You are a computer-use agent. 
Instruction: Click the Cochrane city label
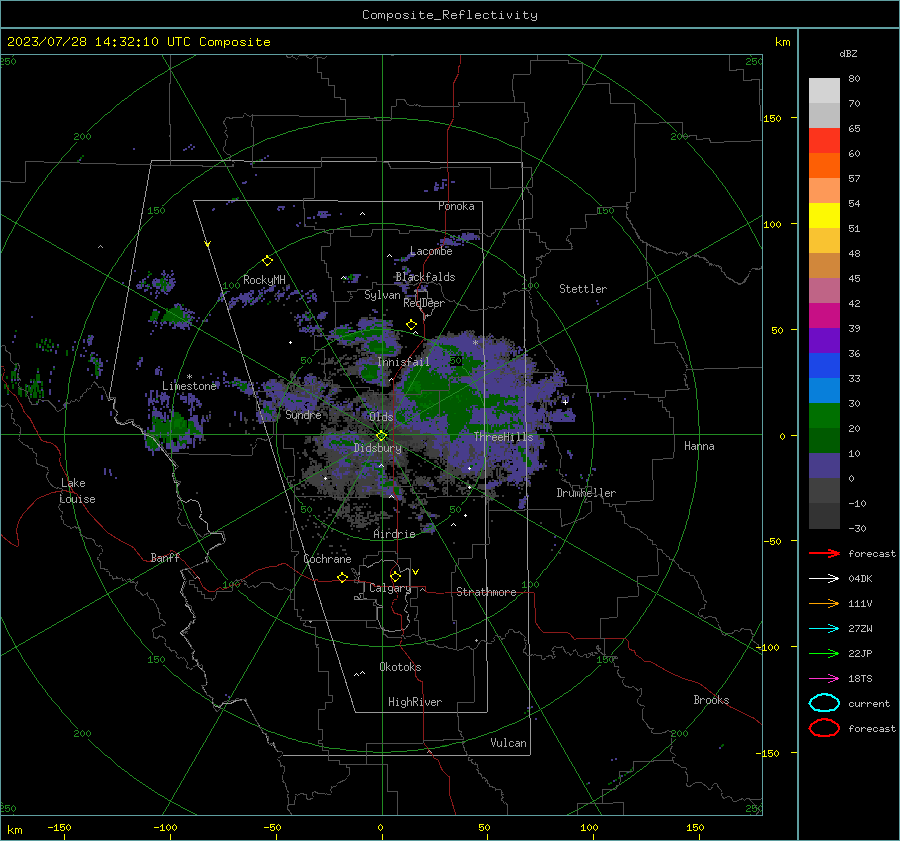327,559
